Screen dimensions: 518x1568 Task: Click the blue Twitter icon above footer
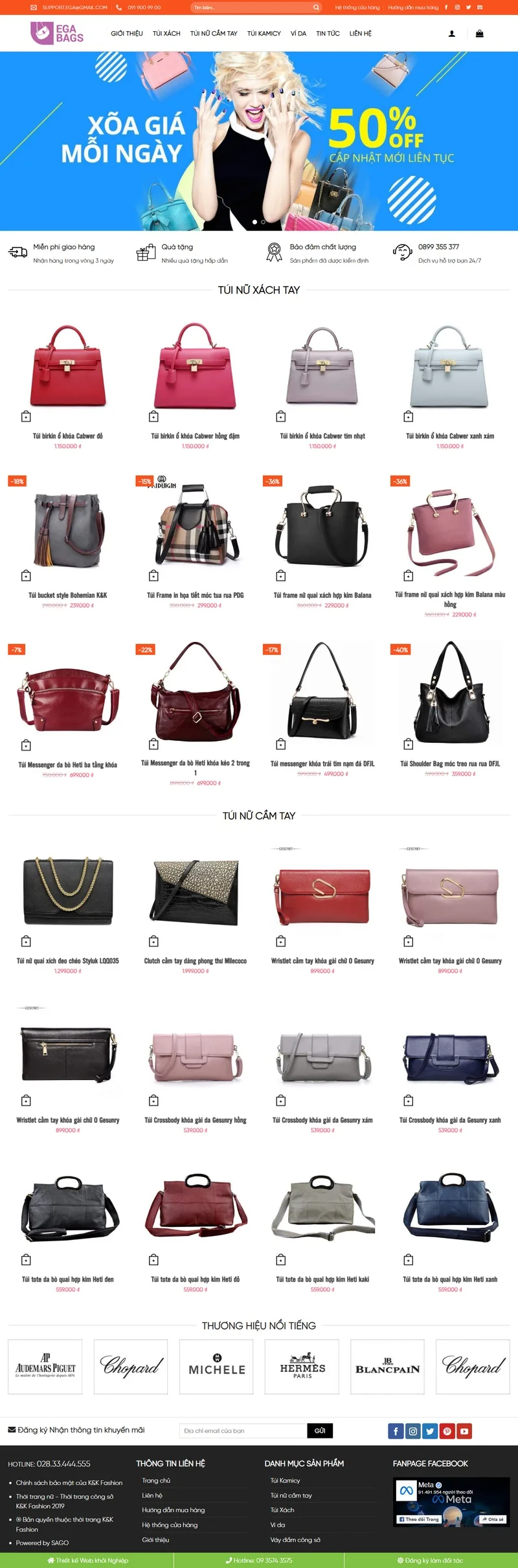(430, 1431)
